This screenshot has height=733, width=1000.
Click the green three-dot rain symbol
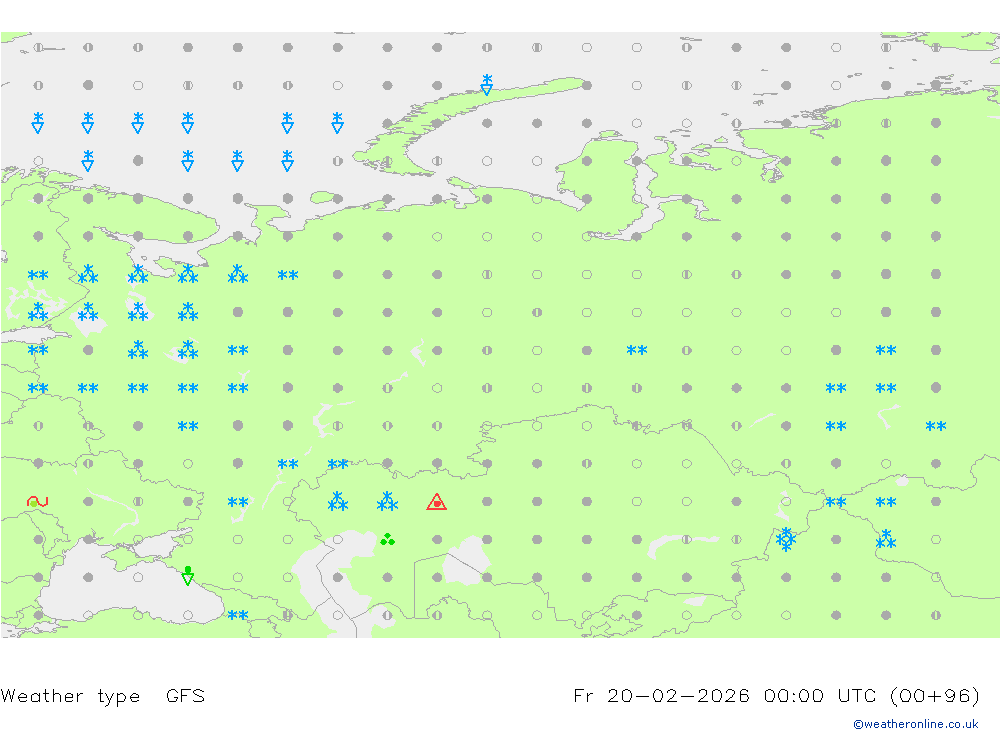pyautogui.click(x=387, y=540)
